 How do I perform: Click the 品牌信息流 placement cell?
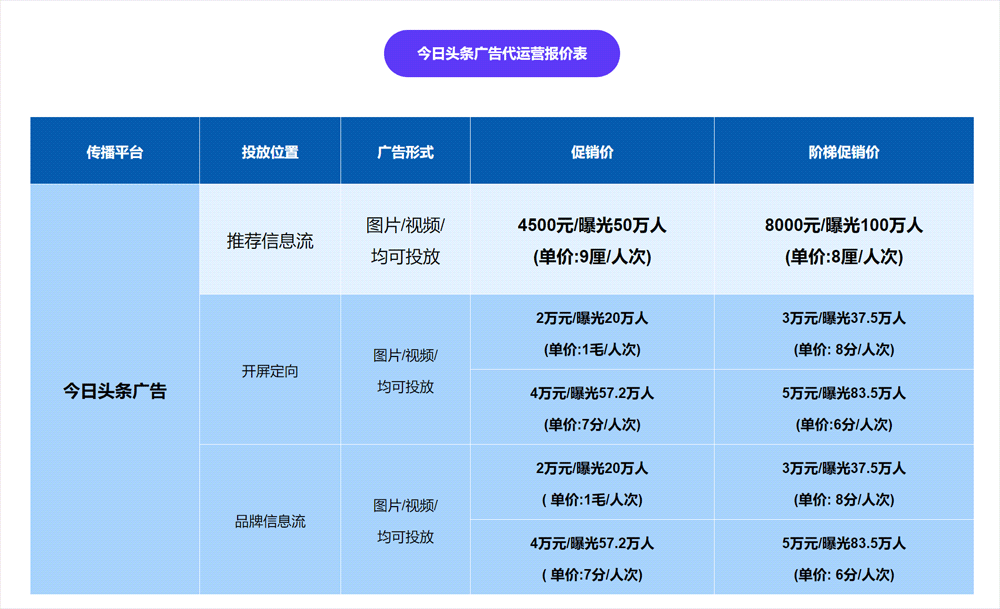(x=270, y=520)
